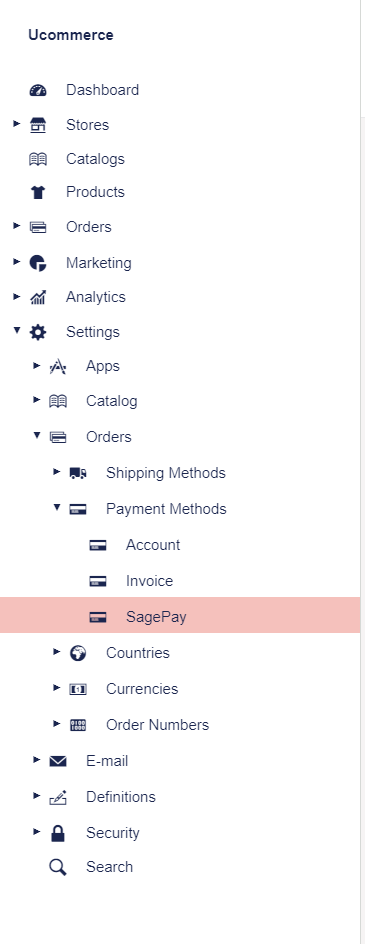Expand the Currencies node arrow

pyautogui.click(x=57, y=688)
